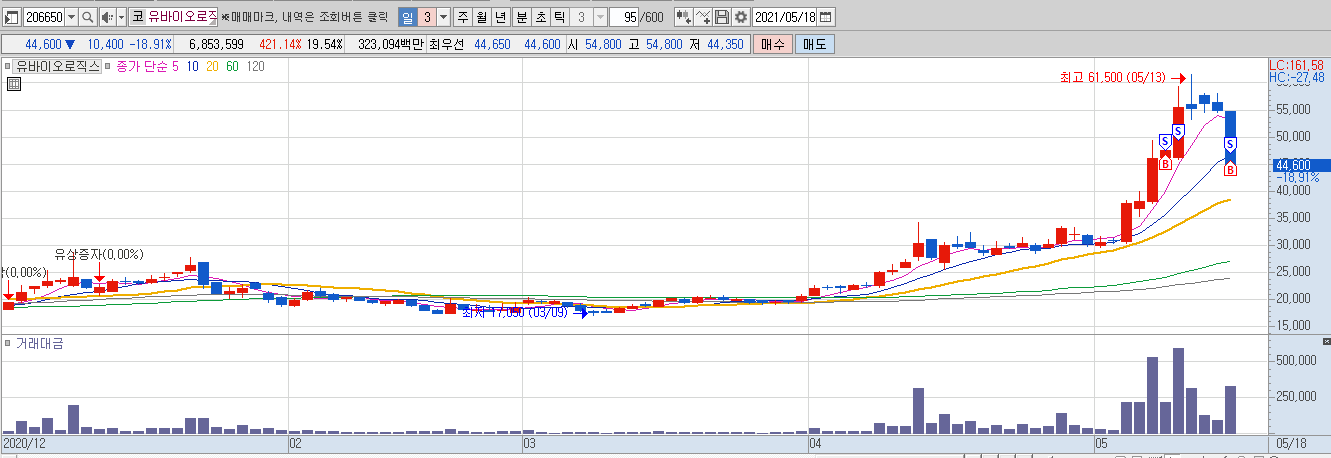Open the gear chart settings icon
This screenshot has height=458, width=1331.
[x=740, y=17]
